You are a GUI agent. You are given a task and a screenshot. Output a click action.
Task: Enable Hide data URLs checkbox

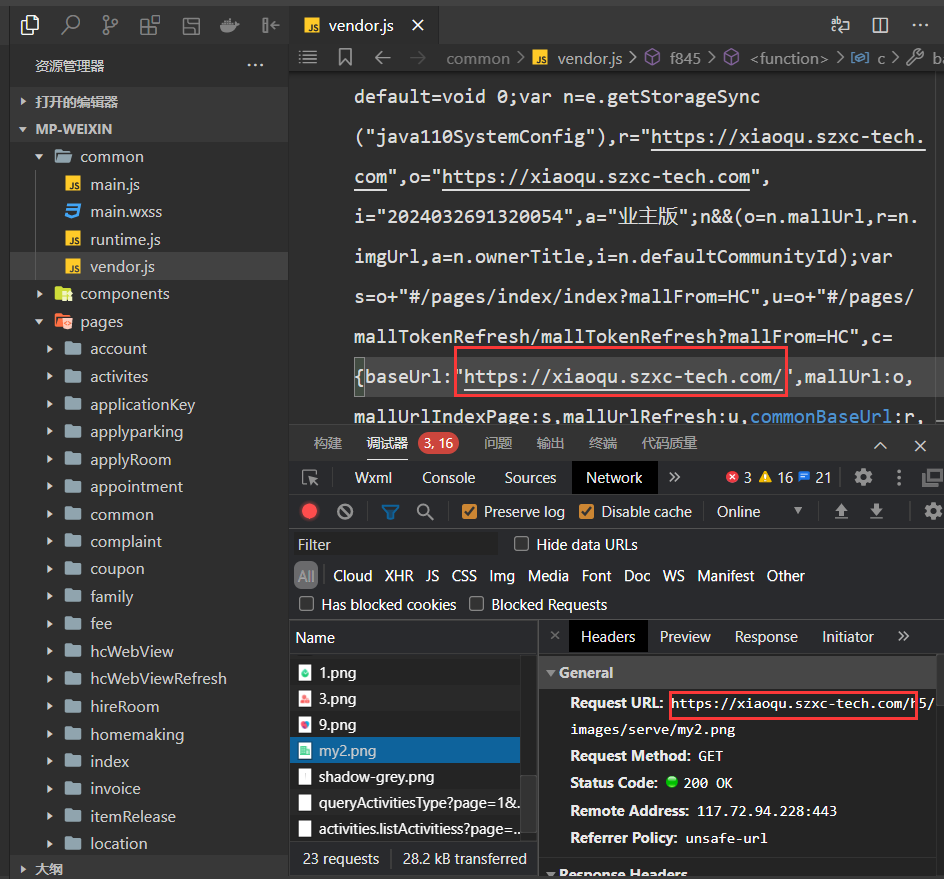point(521,544)
